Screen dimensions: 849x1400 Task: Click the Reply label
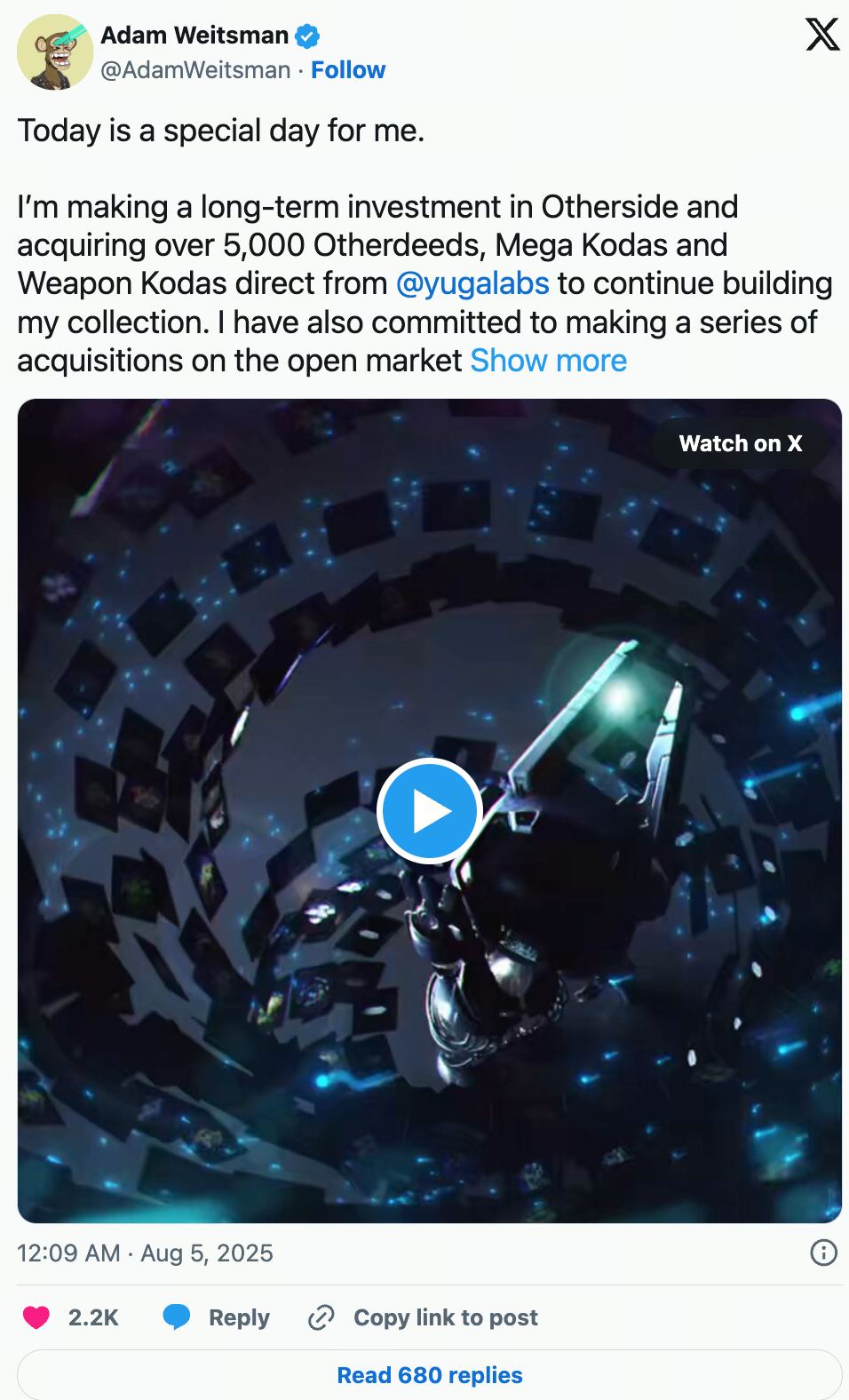click(239, 1317)
